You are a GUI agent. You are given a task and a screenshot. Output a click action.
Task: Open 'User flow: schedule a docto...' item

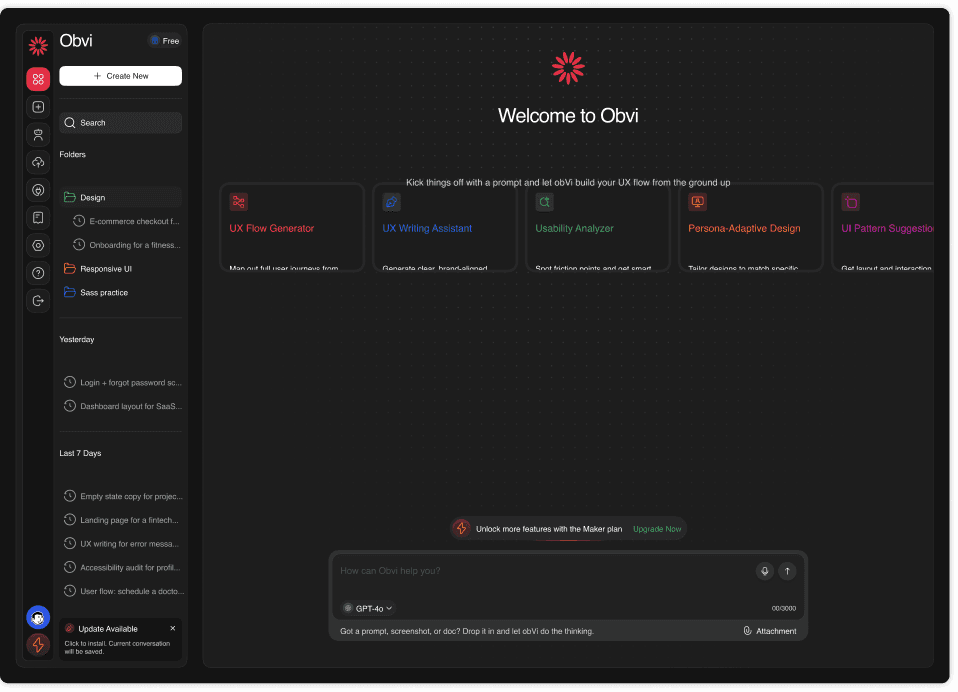[x=122, y=592]
